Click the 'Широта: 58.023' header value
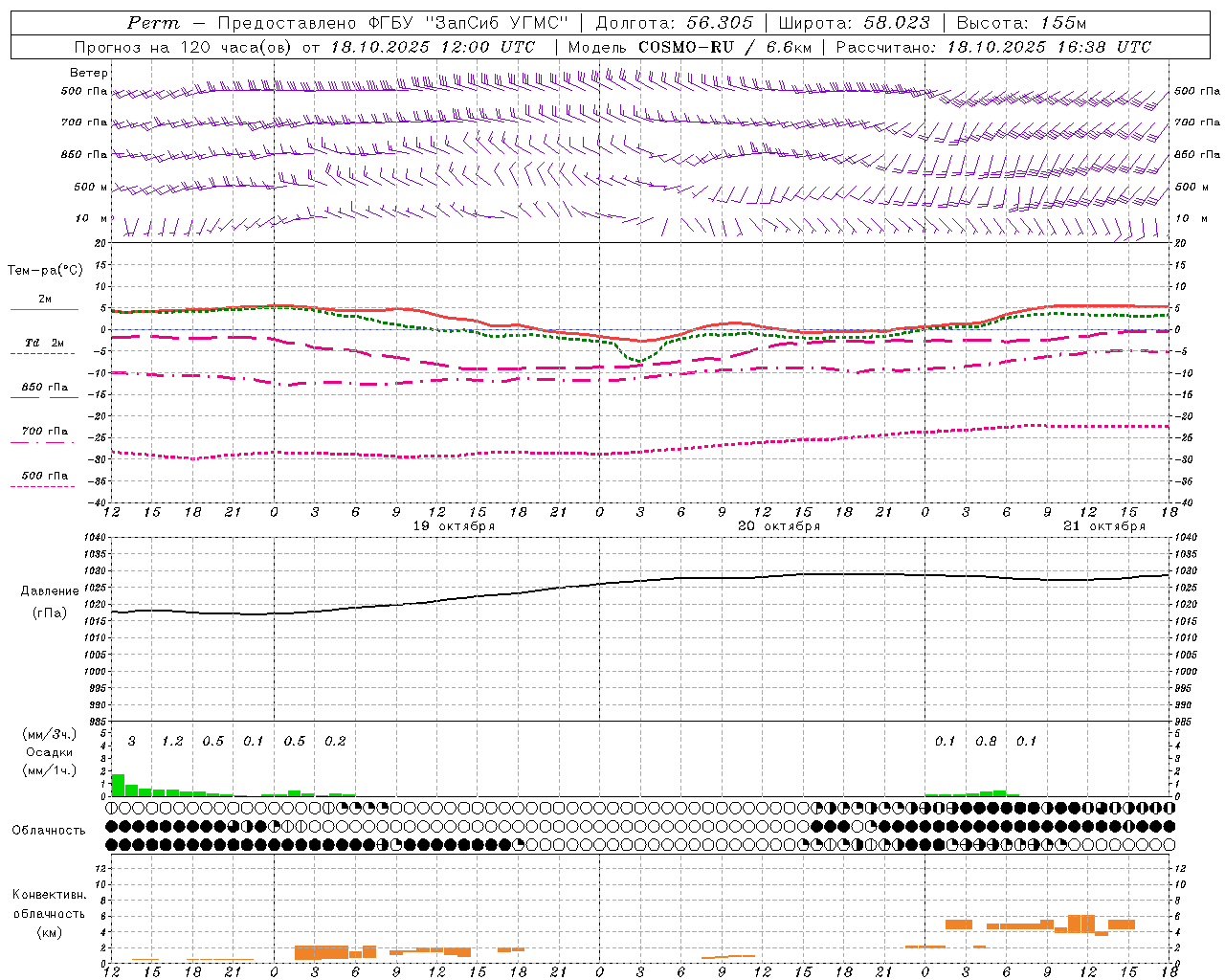Image resolution: width=1225 pixels, height=980 pixels. click(854, 23)
